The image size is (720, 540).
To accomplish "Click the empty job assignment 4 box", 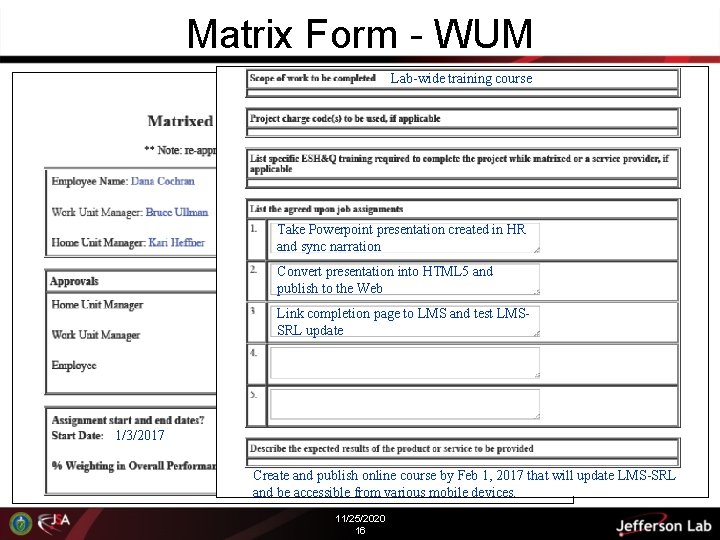I will tap(405, 363).
